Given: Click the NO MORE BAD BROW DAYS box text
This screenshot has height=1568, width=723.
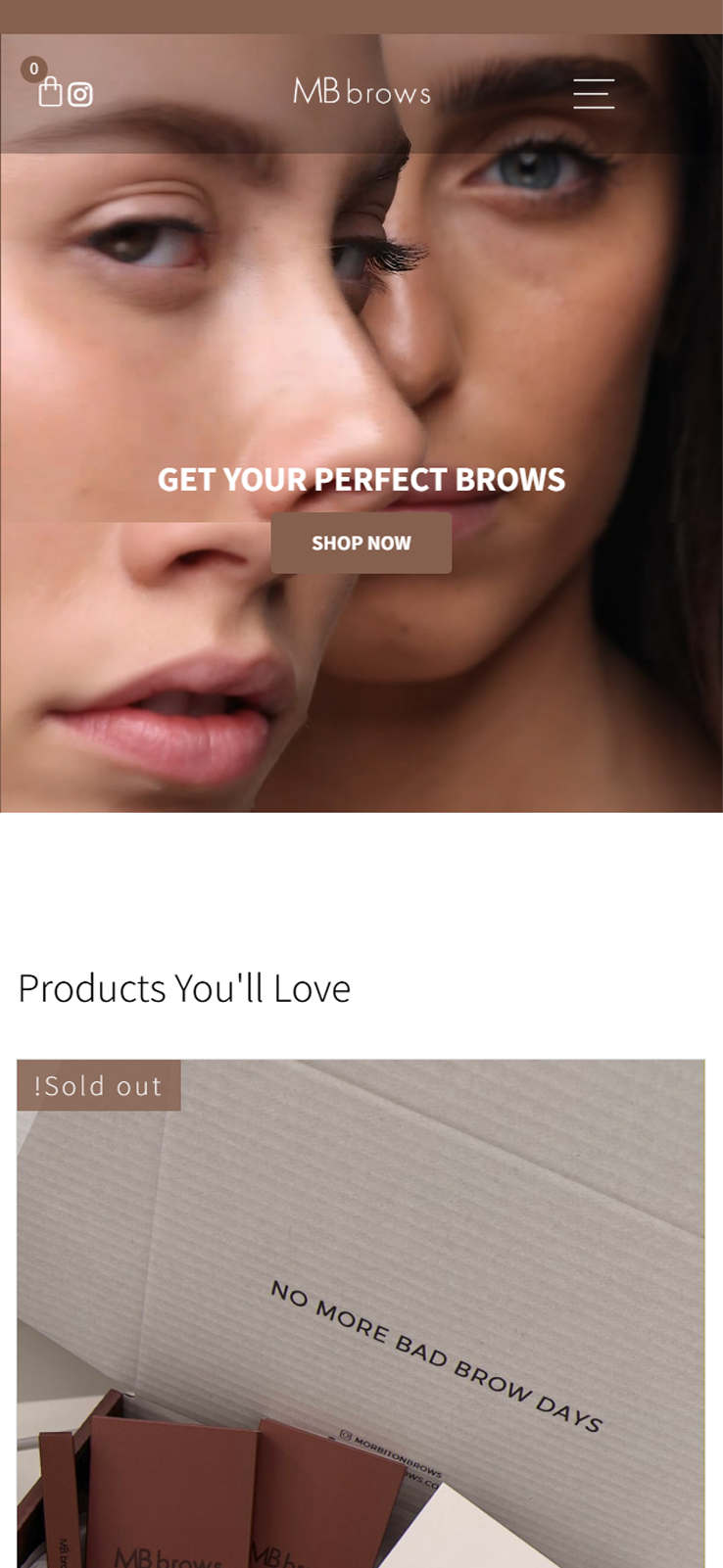Looking at the screenshot, I should coord(436,1356).
